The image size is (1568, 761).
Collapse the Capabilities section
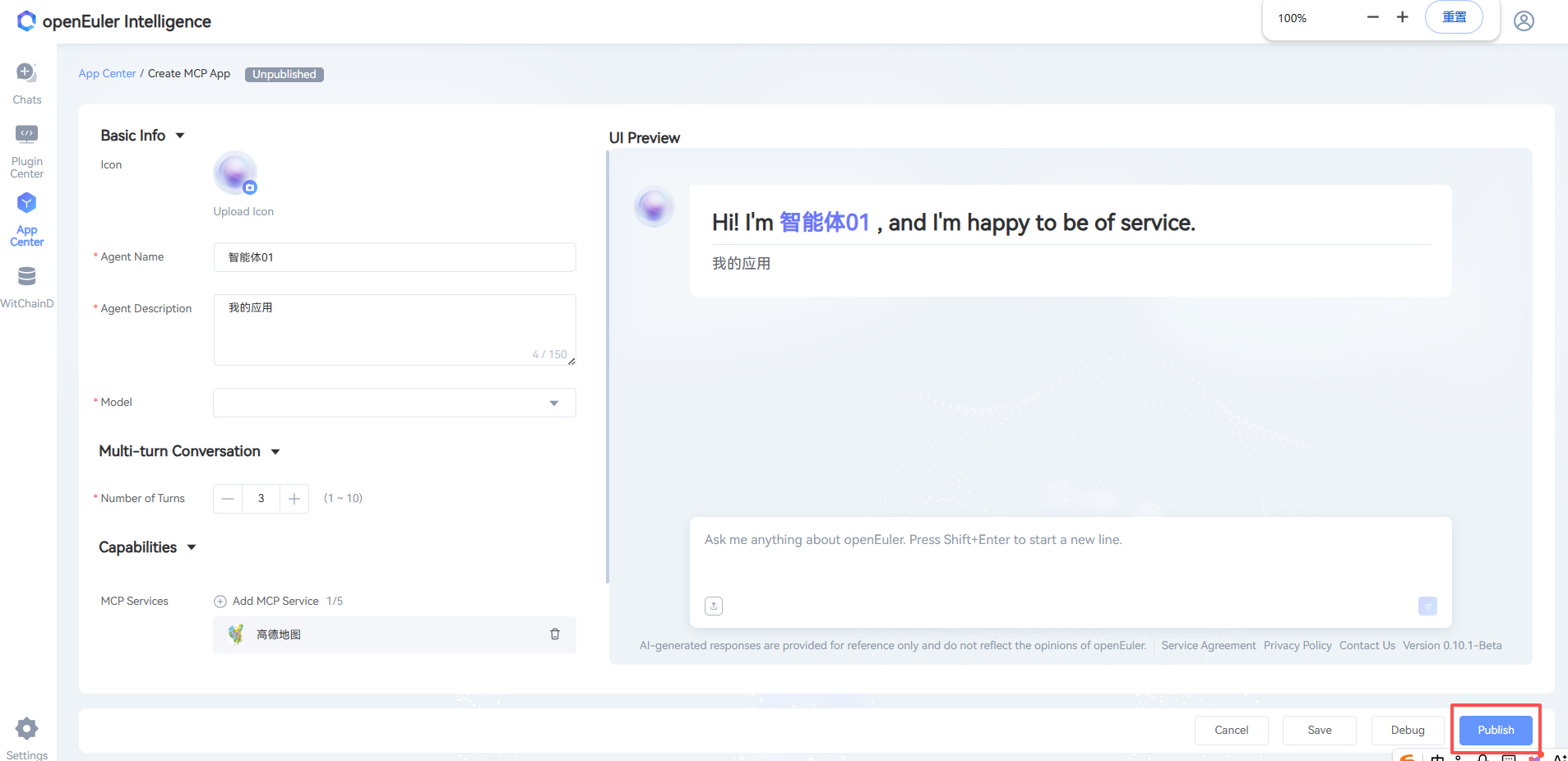pyautogui.click(x=192, y=547)
